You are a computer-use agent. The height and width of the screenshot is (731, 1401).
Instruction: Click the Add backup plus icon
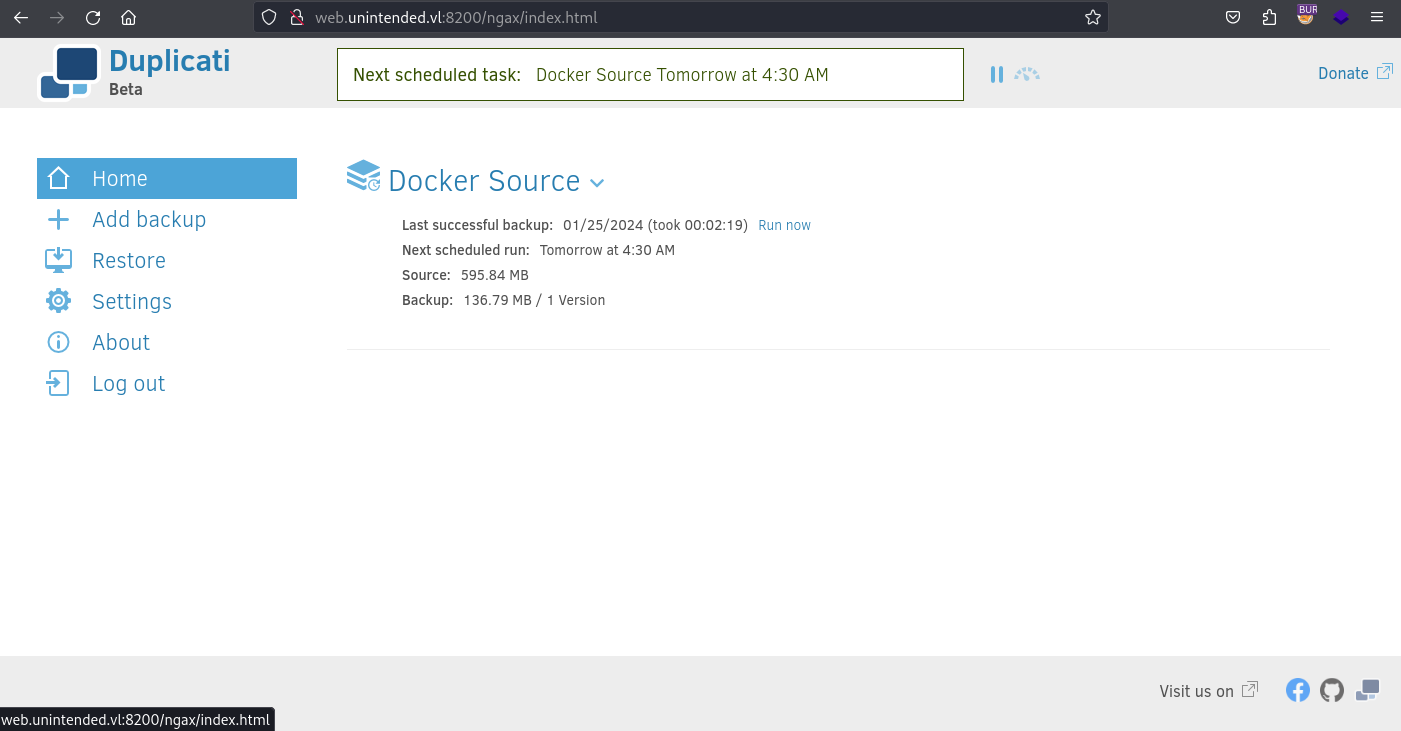tap(59, 219)
